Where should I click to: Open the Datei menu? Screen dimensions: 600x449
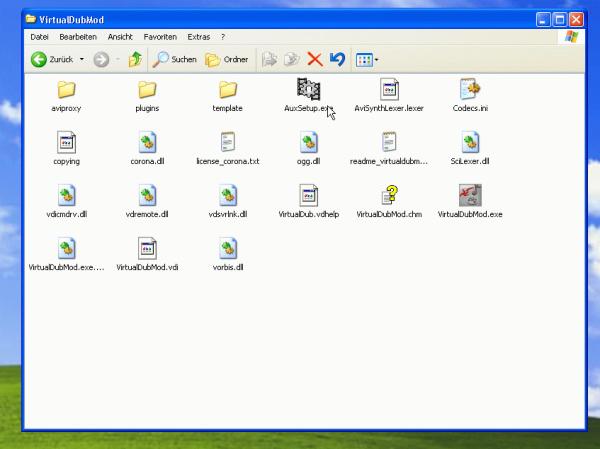point(39,36)
